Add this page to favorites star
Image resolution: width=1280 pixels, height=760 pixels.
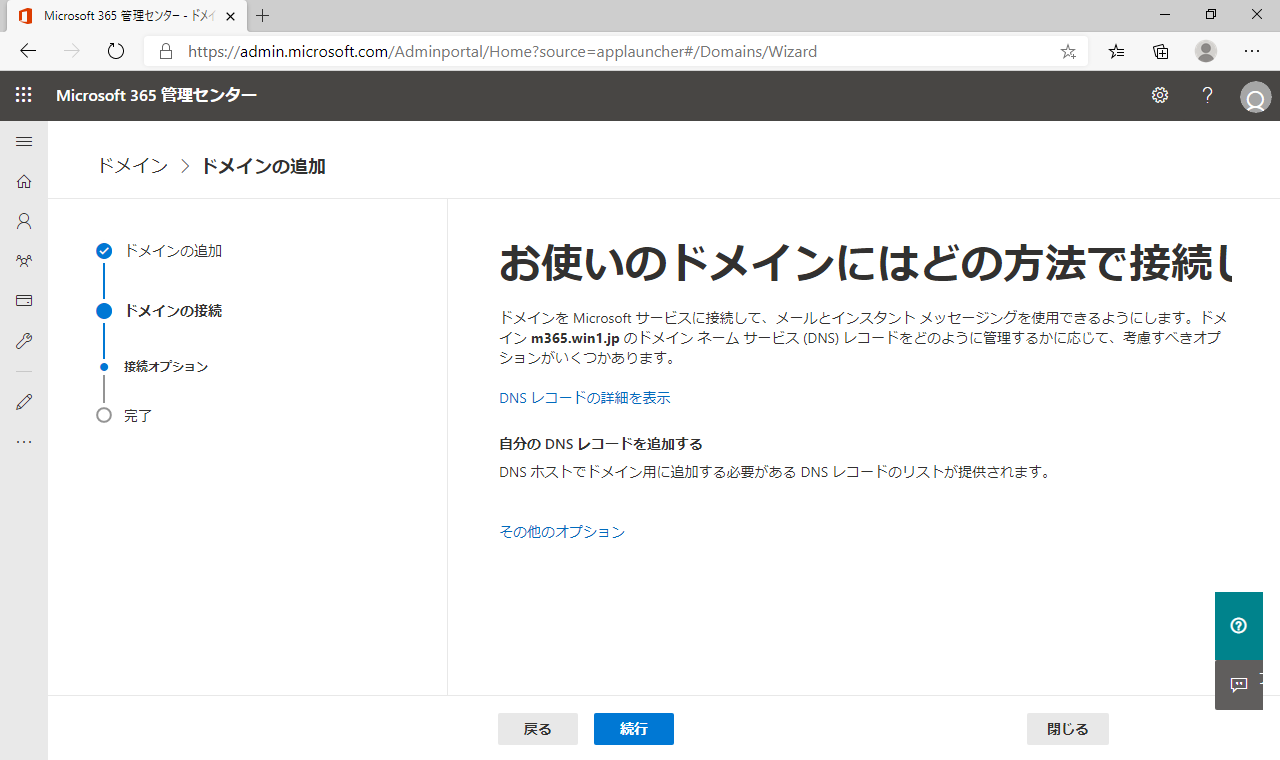pyautogui.click(x=1068, y=51)
